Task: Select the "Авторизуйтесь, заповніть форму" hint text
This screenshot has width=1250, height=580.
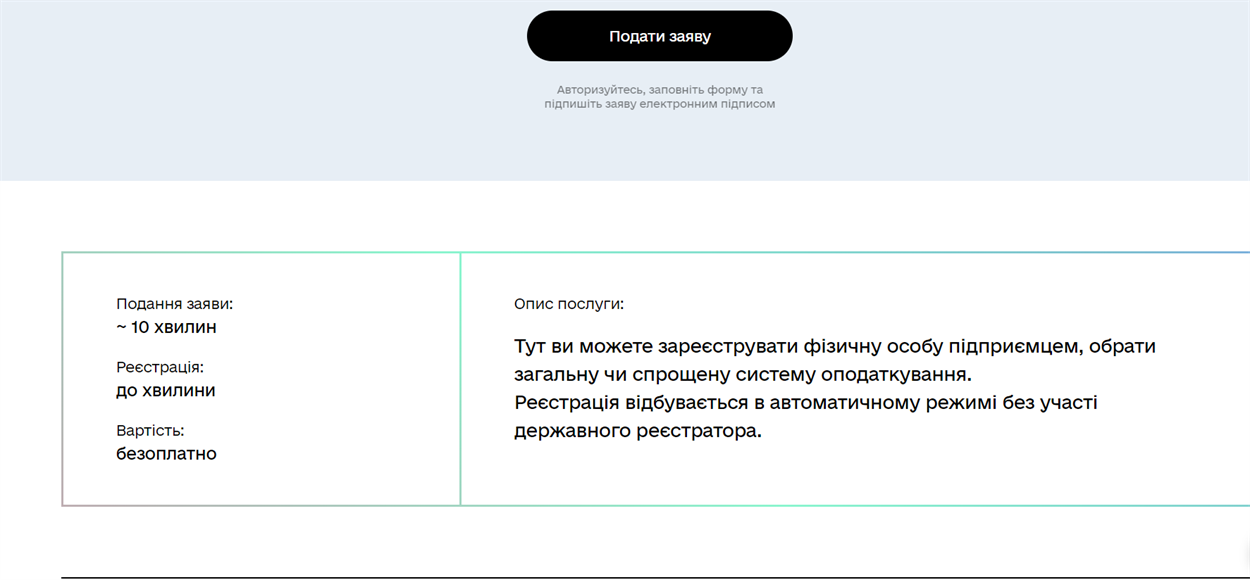Action: click(x=650, y=90)
